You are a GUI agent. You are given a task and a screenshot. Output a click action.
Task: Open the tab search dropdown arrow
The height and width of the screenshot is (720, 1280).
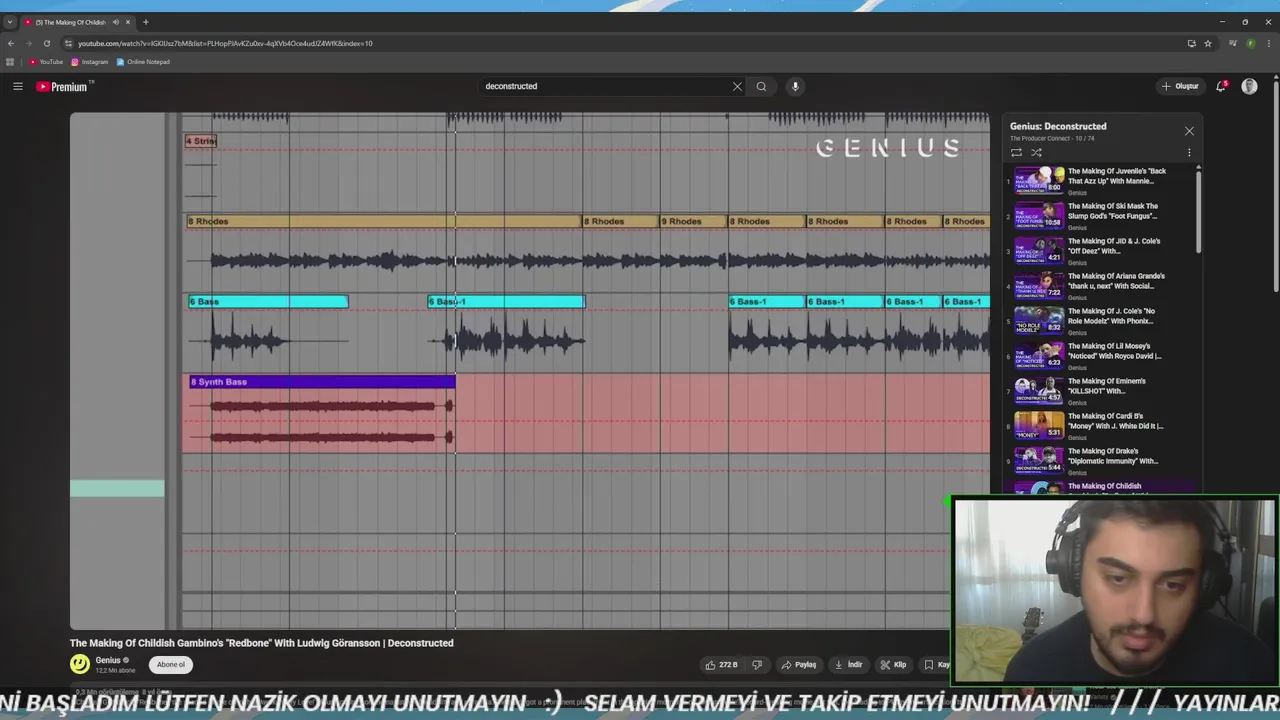[10, 22]
